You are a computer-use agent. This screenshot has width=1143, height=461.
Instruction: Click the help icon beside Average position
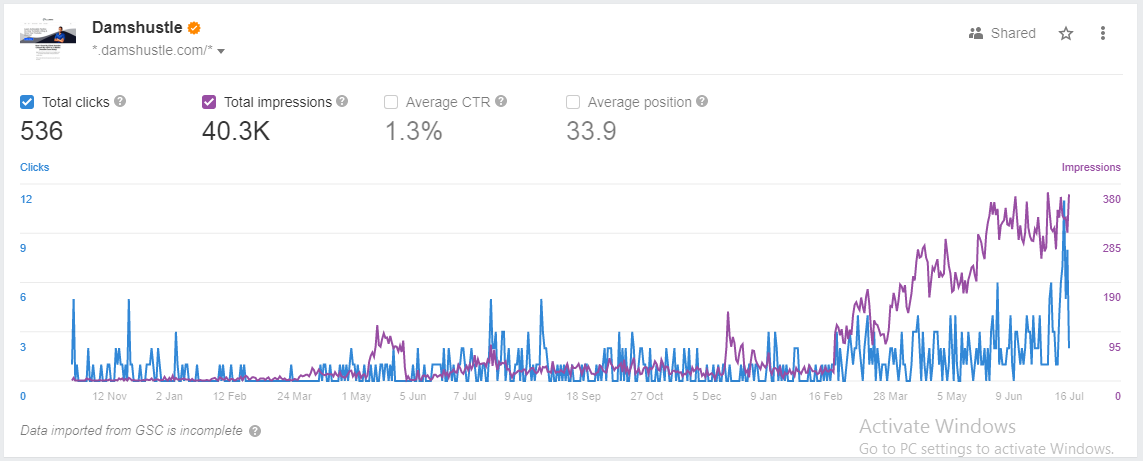(701, 101)
